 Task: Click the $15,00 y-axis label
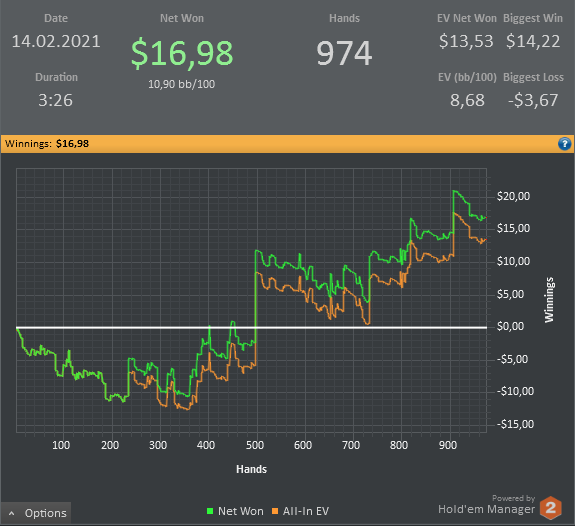[513, 228]
